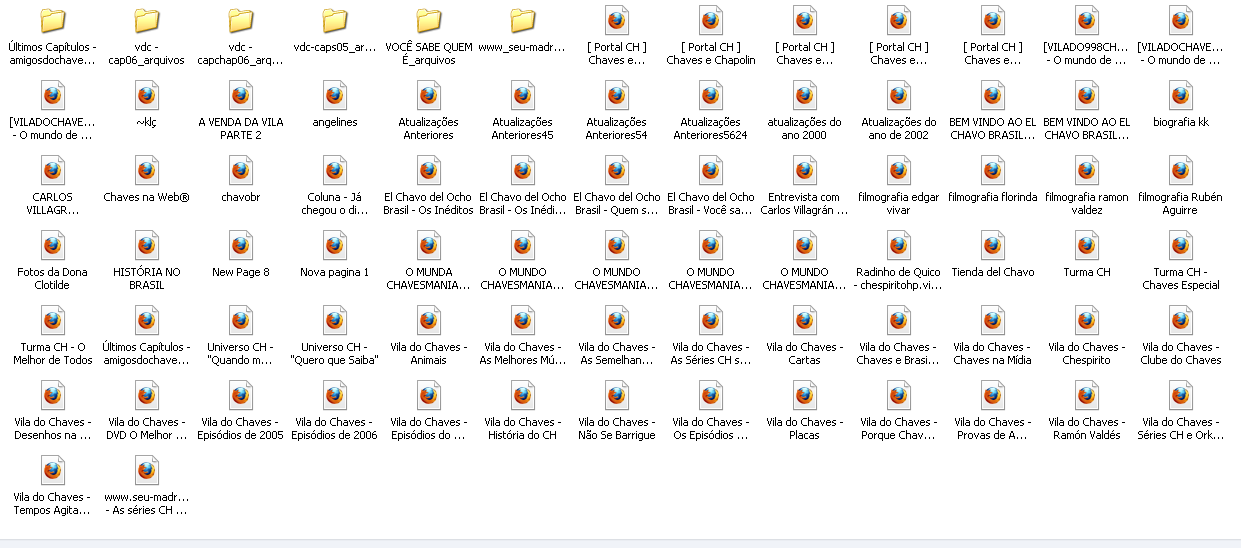Select the 'Atualizações Anteriores5624' file icon
Image resolution: width=1241 pixels, height=548 pixels.
click(710, 96)
